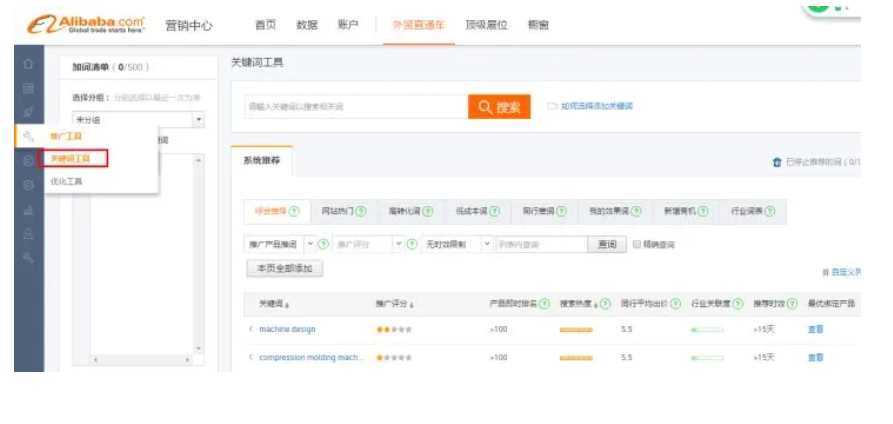Open 顶级展位 in top navigation
The width and height of the screenshot is (893, 424).
coord(486,25)
